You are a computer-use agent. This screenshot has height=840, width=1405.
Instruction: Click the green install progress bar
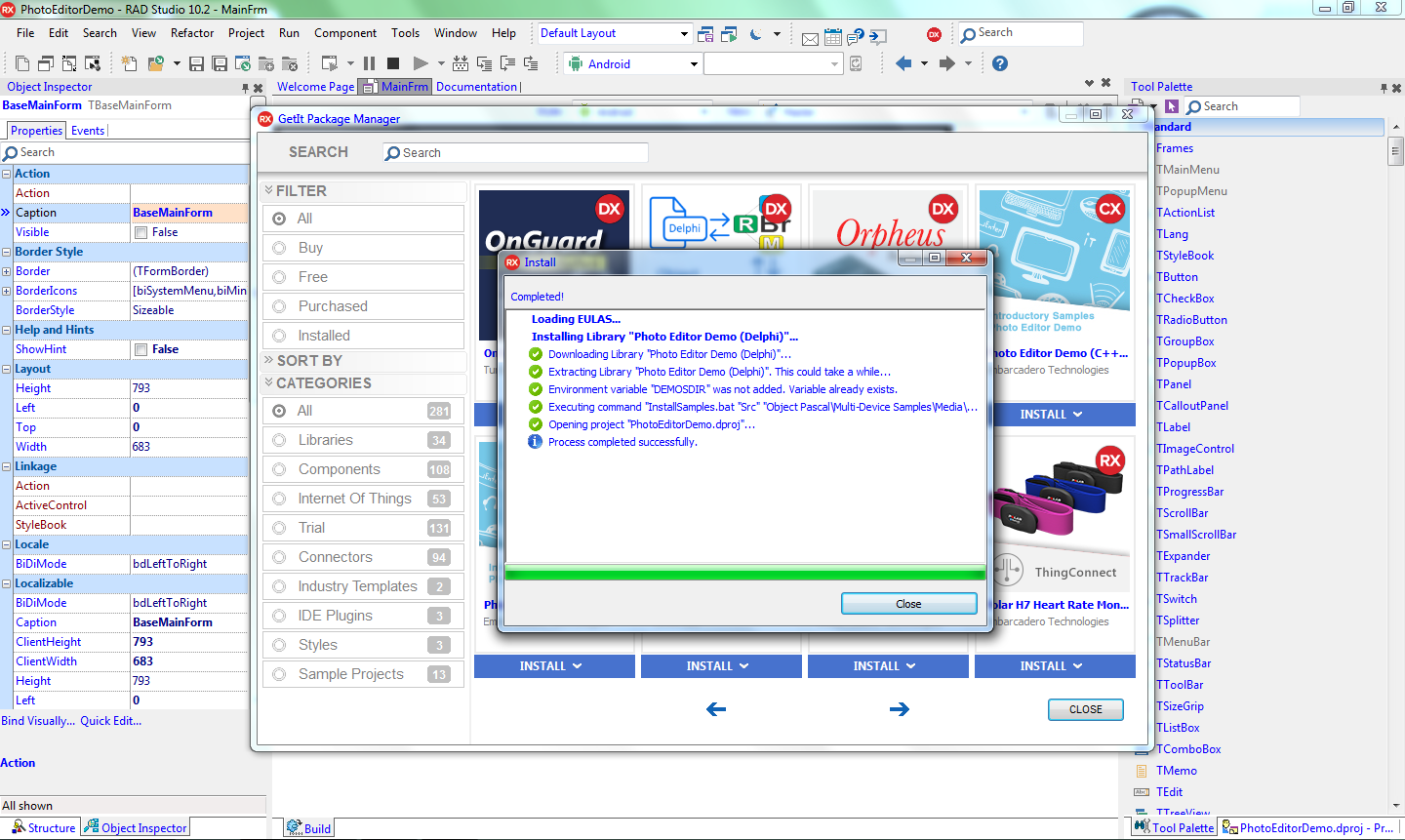tap(744, 574)
